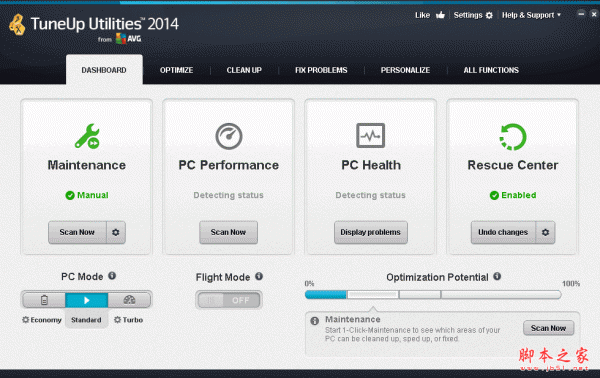600x378 pixels.
Task: Open Settings via the gear icon
Action: tap(489, 15)
